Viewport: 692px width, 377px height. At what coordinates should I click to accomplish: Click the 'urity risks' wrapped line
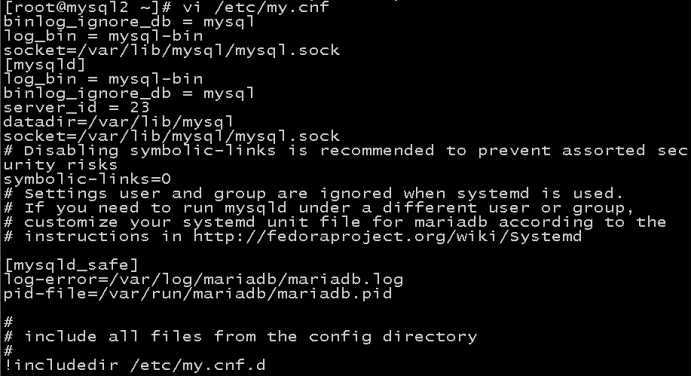[x=60, y=165]
